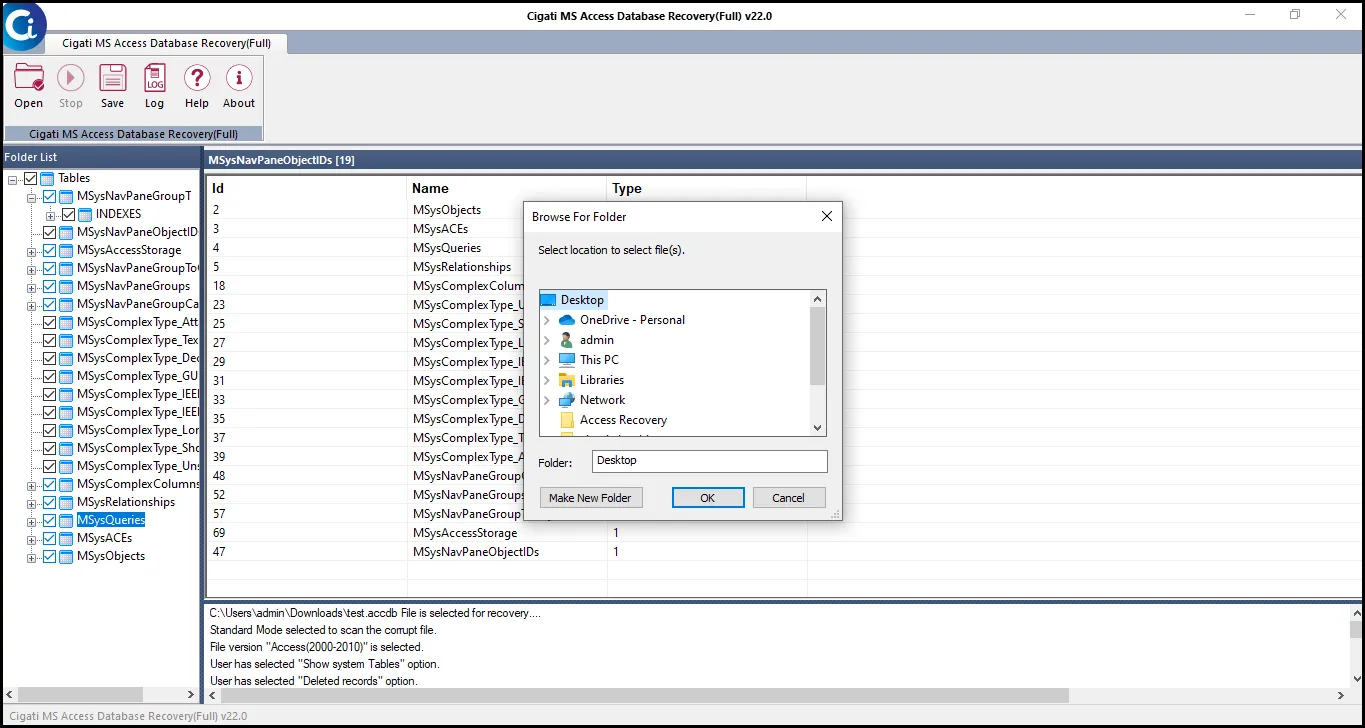Uncheck the MSysNavPaneGroupT checkbox

pos(49,196)
